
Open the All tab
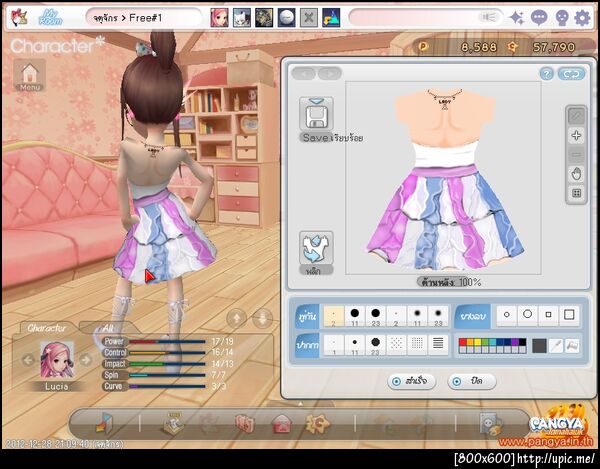coord(108,328)
